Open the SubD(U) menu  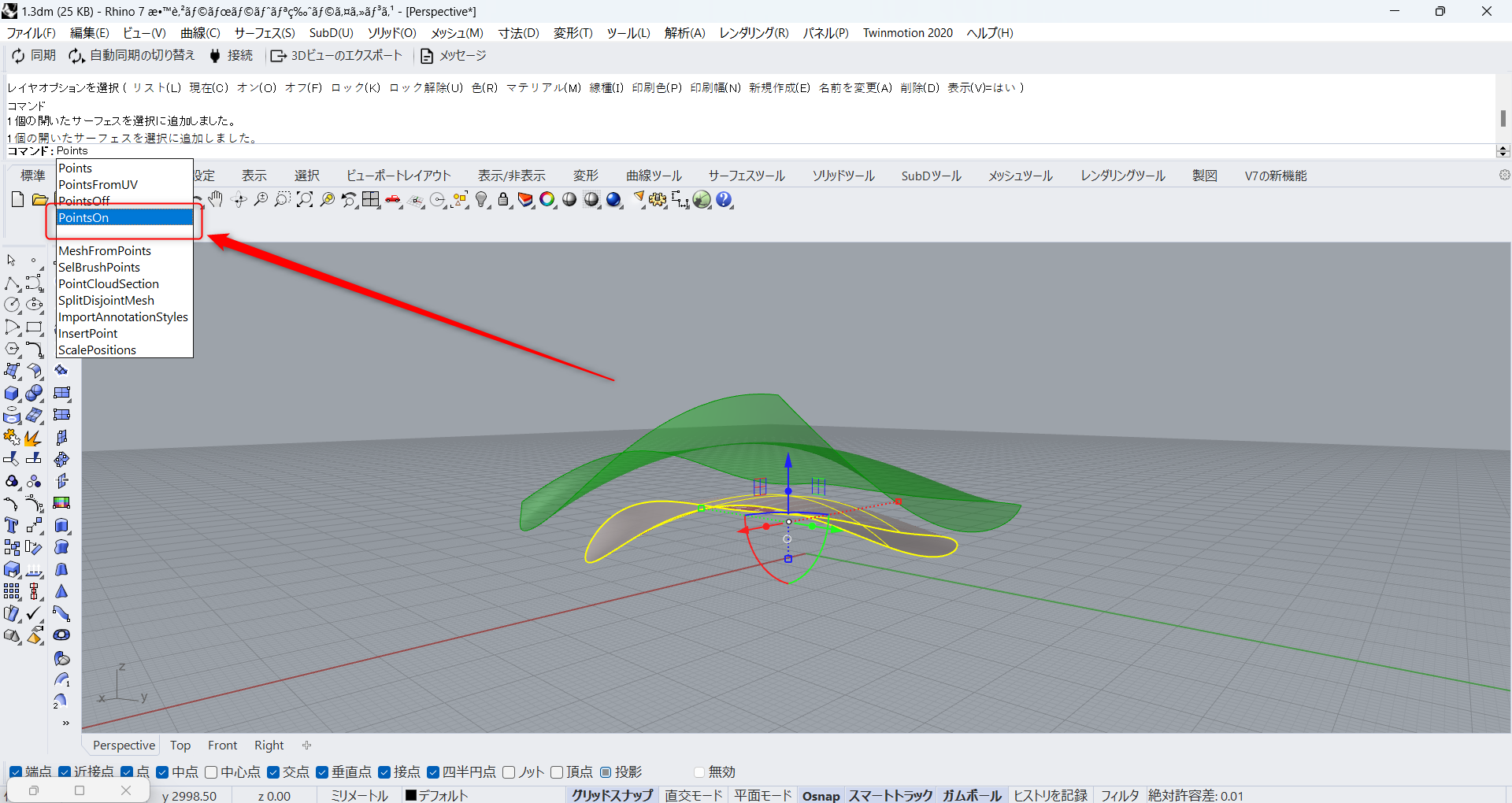[x=330, y=32]
